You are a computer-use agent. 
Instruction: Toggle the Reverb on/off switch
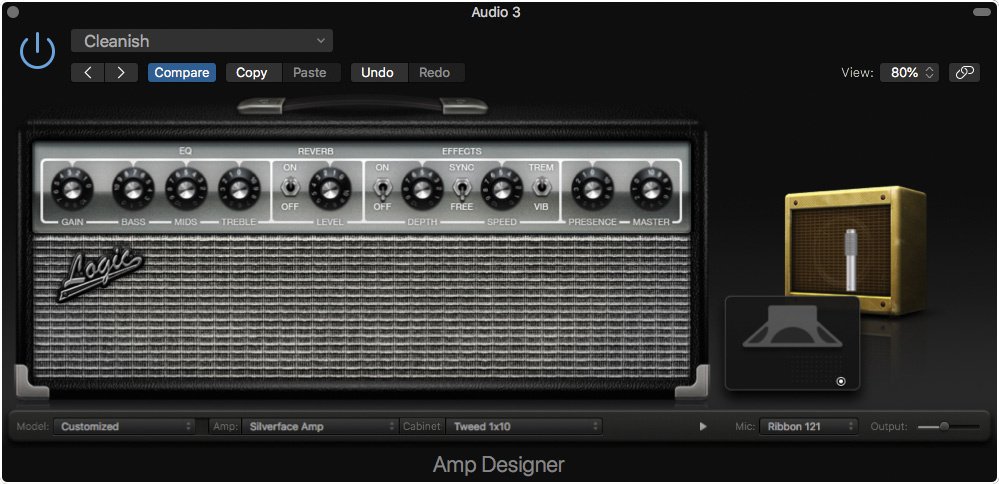pos(290,186)
